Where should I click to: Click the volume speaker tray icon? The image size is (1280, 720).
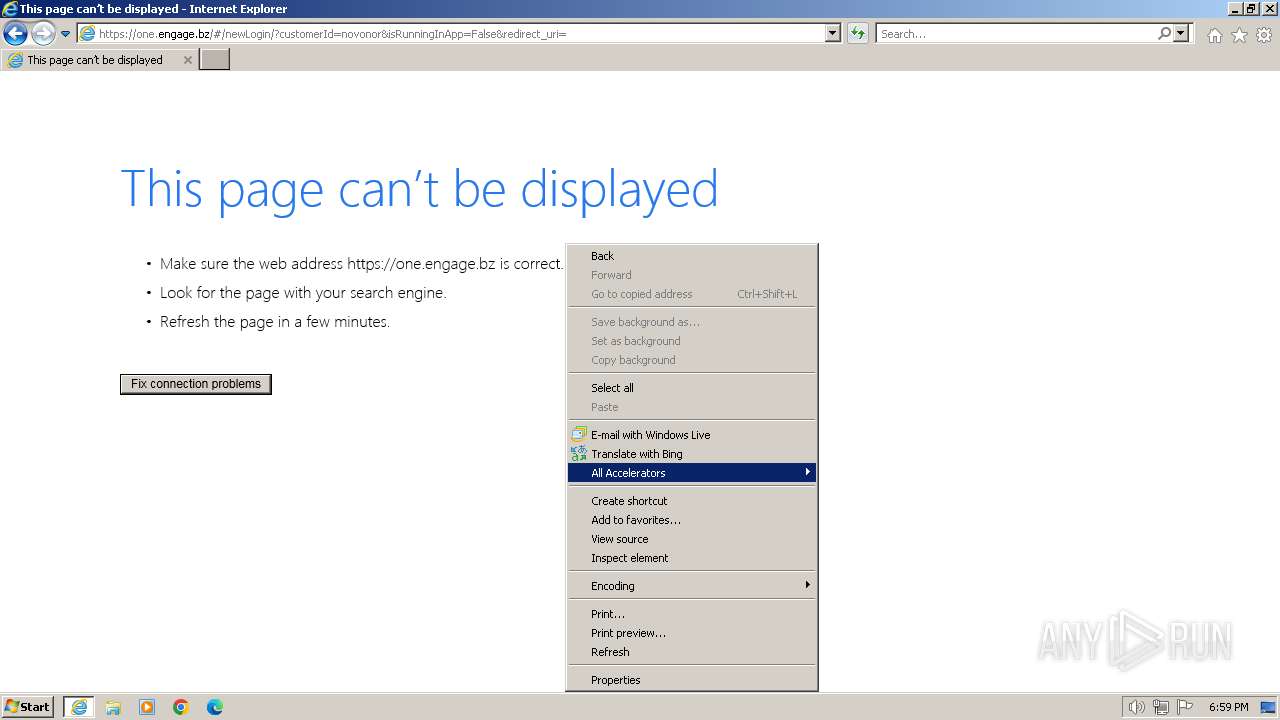pos(1136,707)
